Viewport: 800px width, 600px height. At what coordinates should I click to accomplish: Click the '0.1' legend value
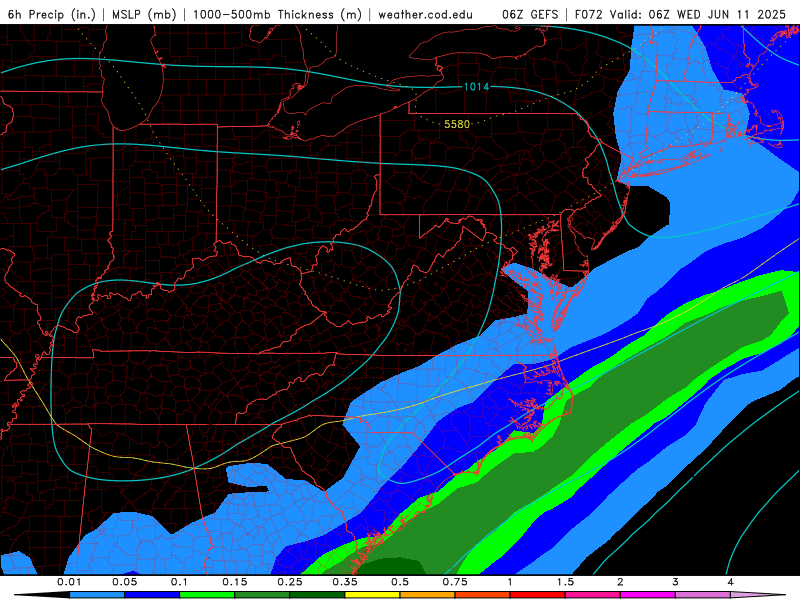(179, 582)
